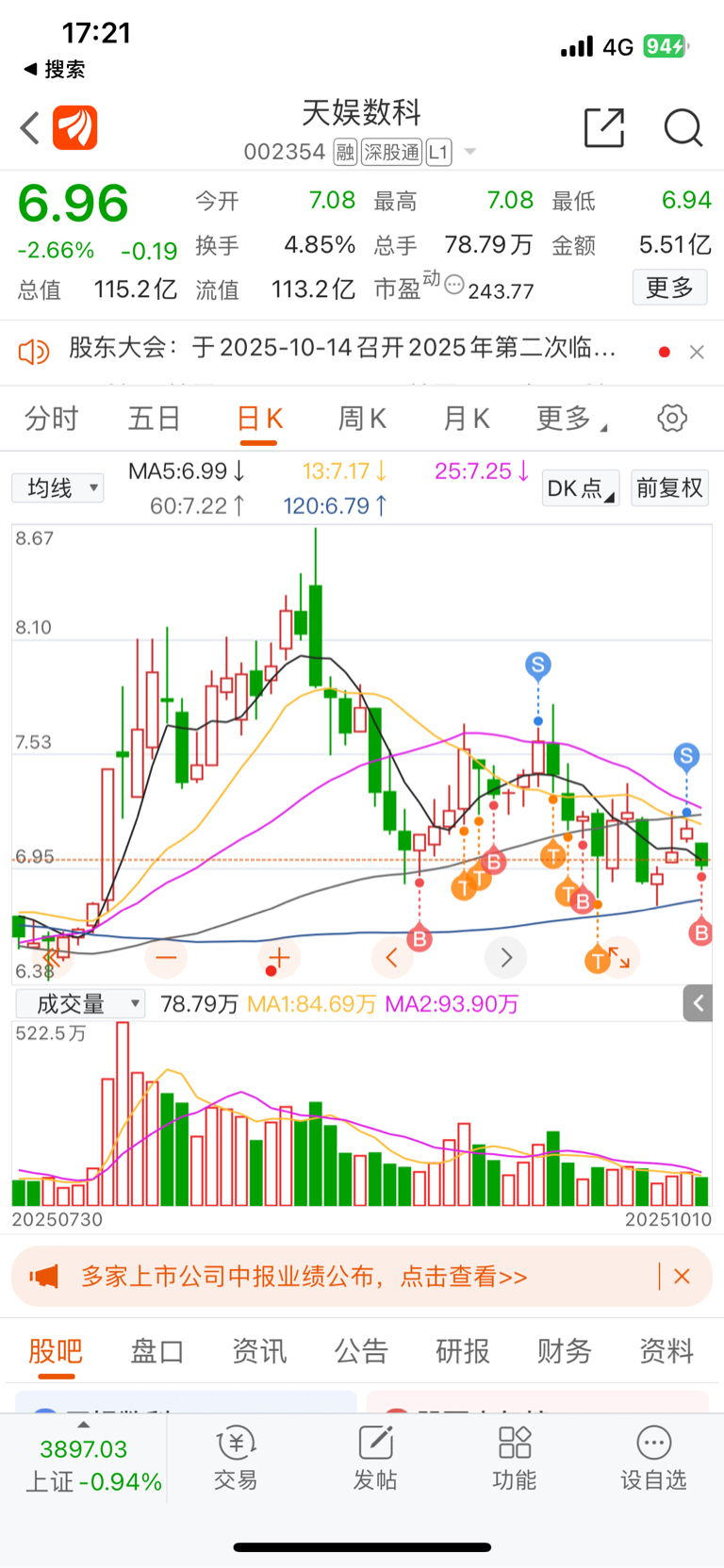Open 中报业绩公布 banner link
Image resolution: width=724 pixels, height=1568 pixels.
(x=304, y=1277)
